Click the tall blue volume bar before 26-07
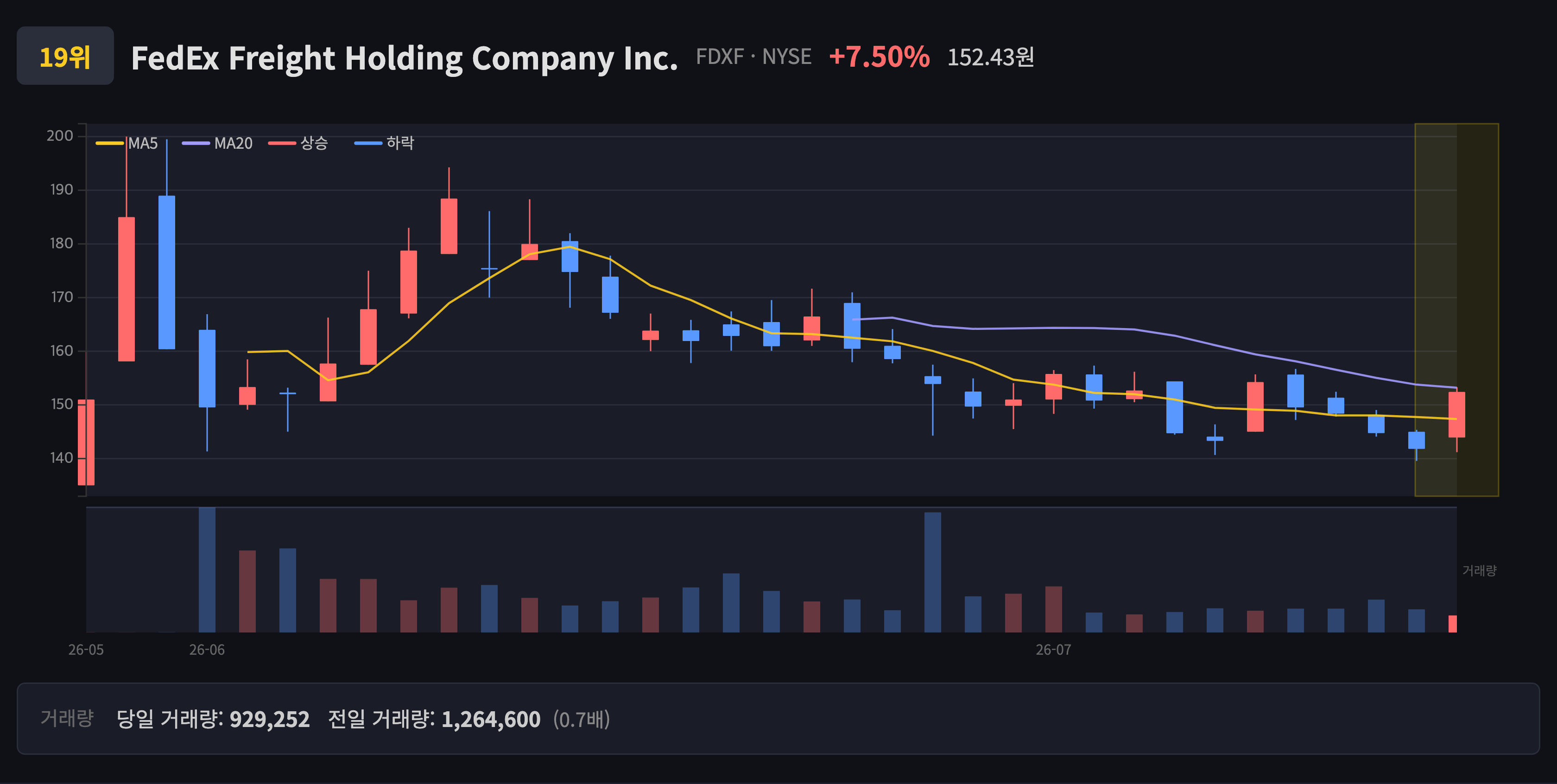 pos(933,572)
